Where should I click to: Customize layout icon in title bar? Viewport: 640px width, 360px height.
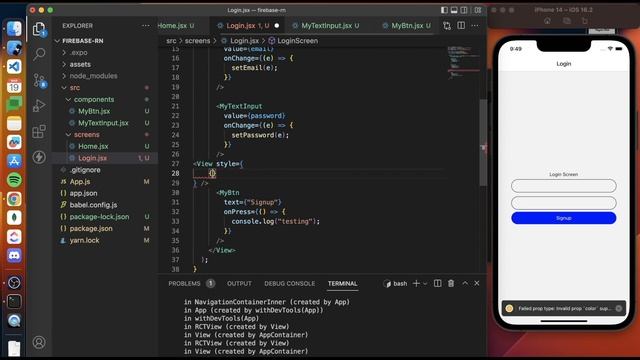click(477, 10)
